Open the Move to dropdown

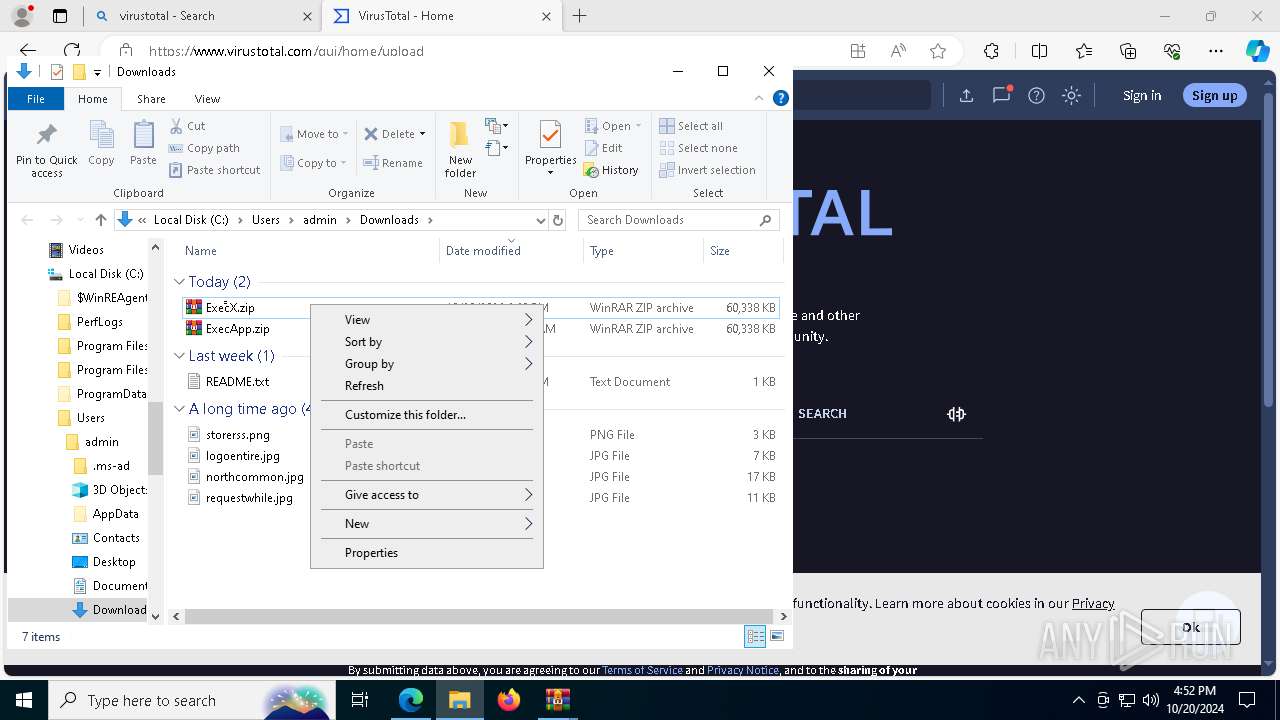pos(314,134)
